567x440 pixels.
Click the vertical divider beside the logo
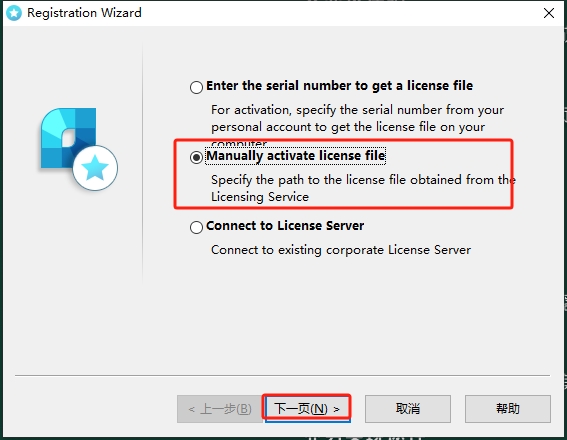coord(142,163)
